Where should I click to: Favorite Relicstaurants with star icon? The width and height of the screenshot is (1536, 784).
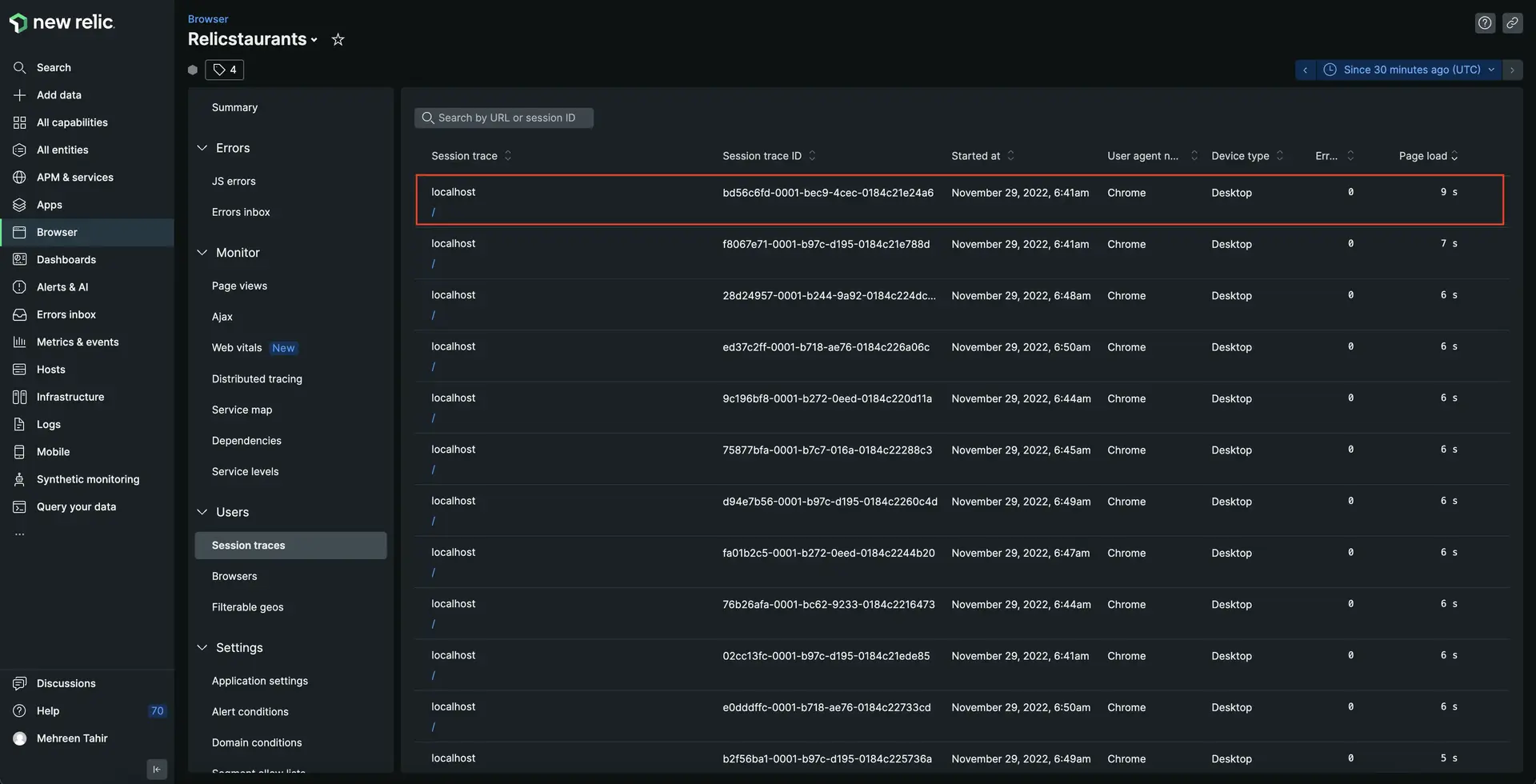point(338,39)
